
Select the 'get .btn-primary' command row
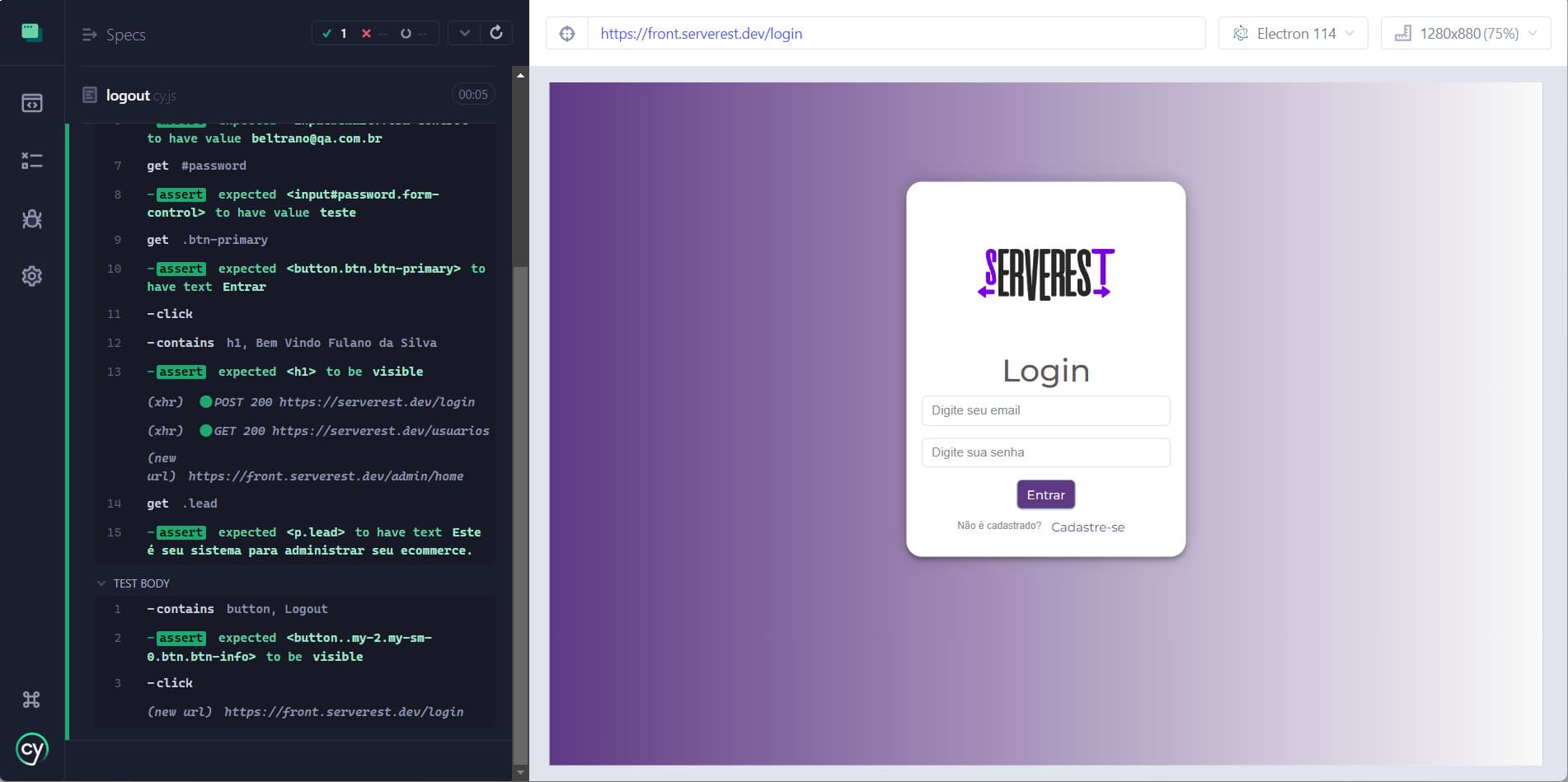click(x=295, y=240)
